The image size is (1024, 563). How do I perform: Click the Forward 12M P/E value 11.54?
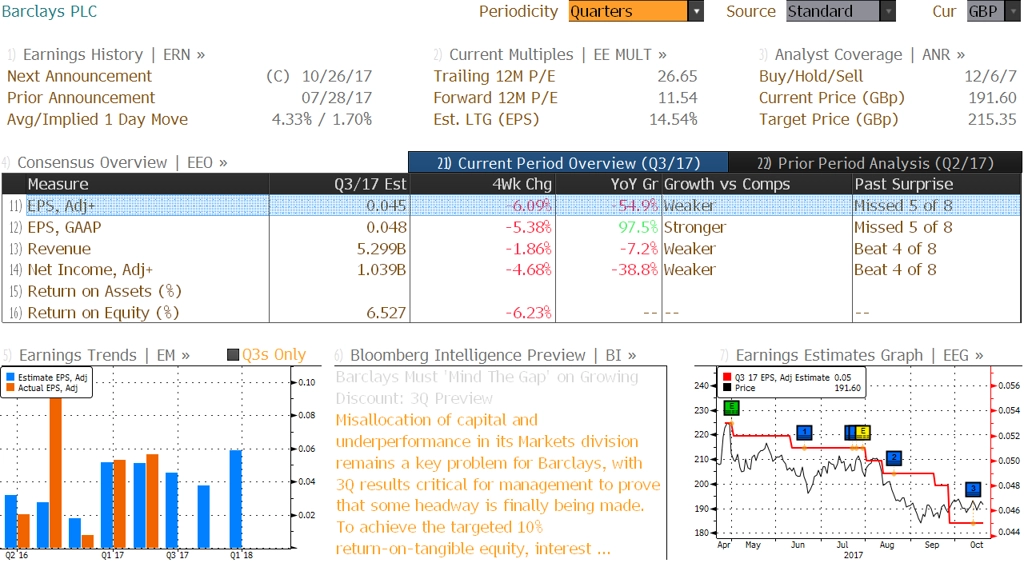click(677, 98)
